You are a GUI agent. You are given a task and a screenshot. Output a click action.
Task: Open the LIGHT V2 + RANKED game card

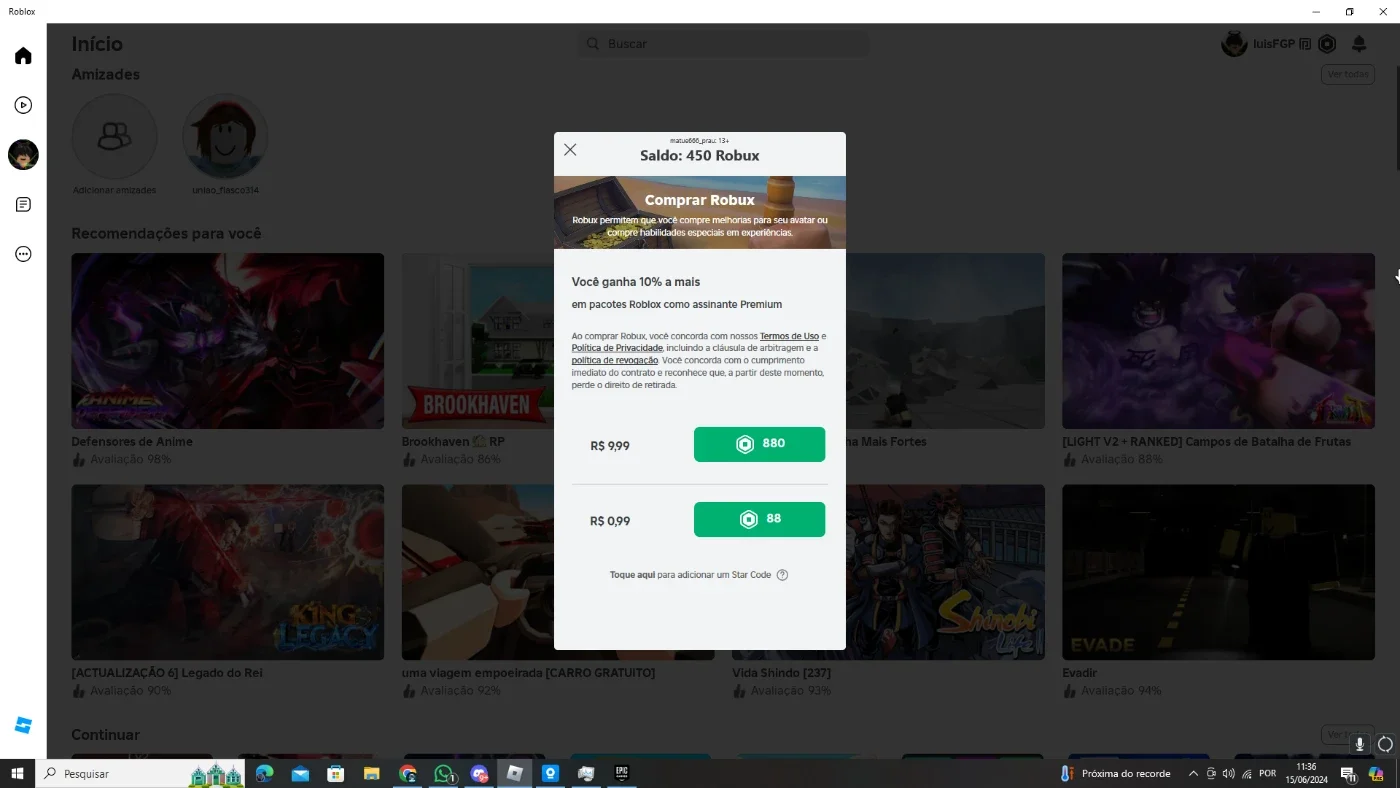pyautogui.click(x=1218, y=341)
